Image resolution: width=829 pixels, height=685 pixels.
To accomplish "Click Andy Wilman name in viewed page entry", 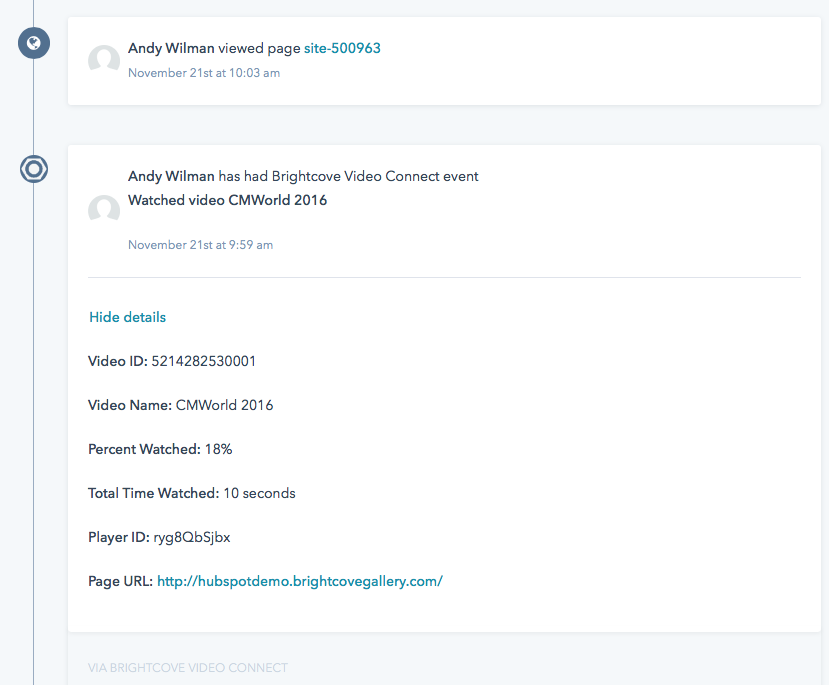I will 171,48.
